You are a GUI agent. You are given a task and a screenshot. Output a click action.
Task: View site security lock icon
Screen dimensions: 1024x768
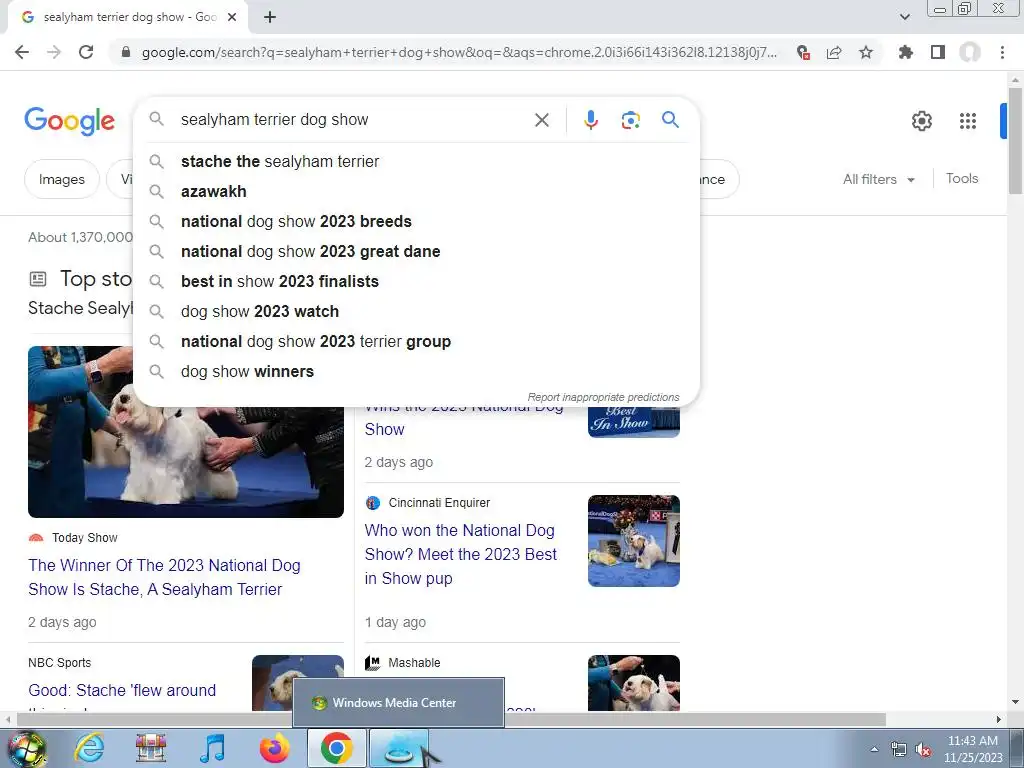126,52
